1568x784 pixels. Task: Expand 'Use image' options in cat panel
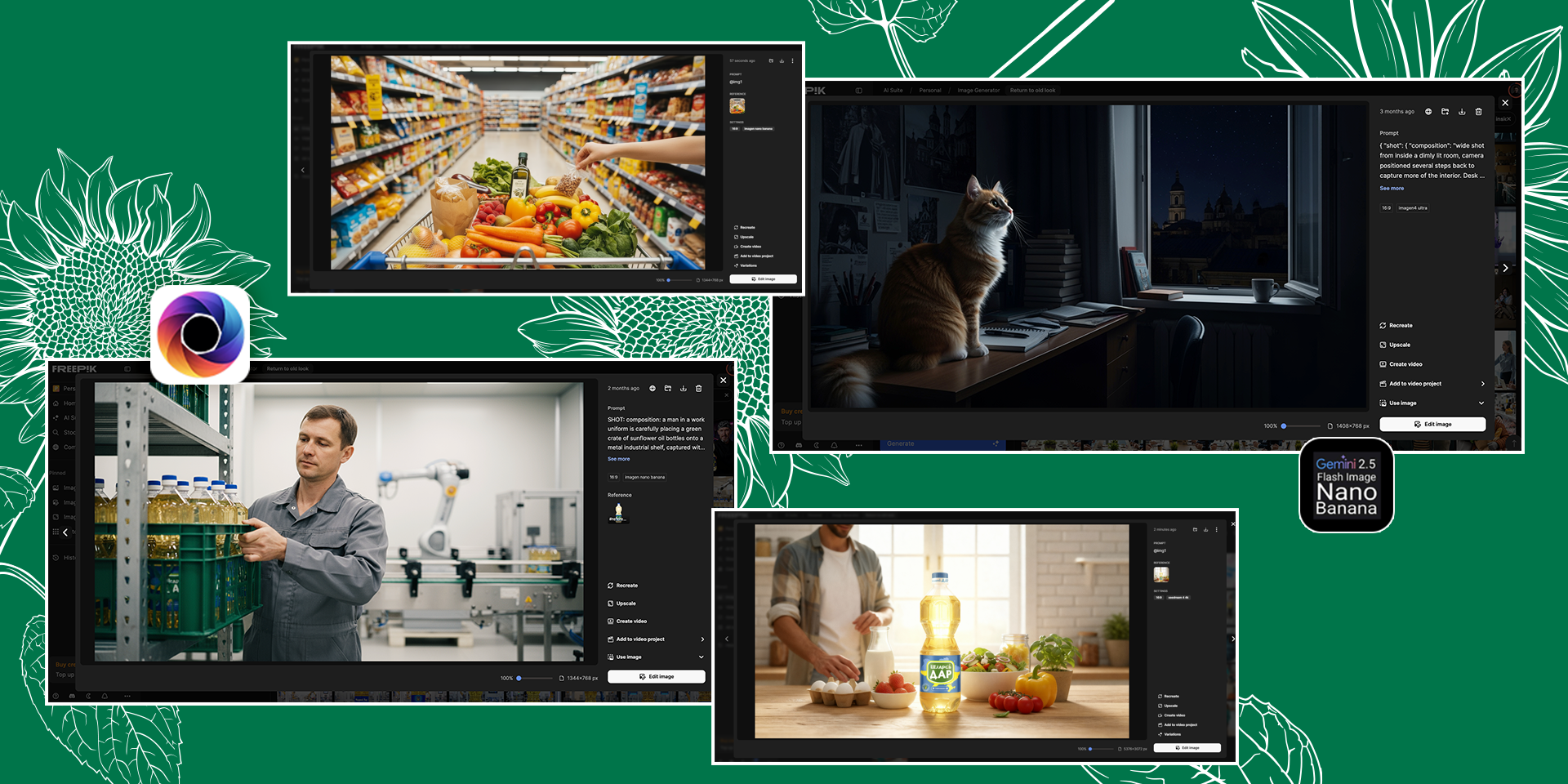coord(1481,403)
